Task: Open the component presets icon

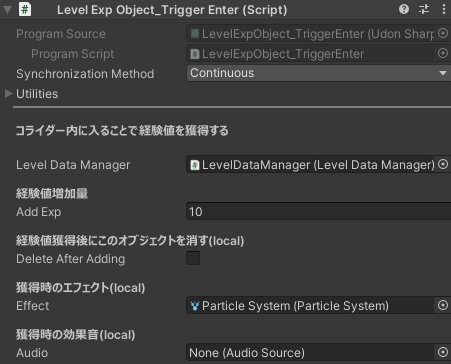Action: (424, 9)
